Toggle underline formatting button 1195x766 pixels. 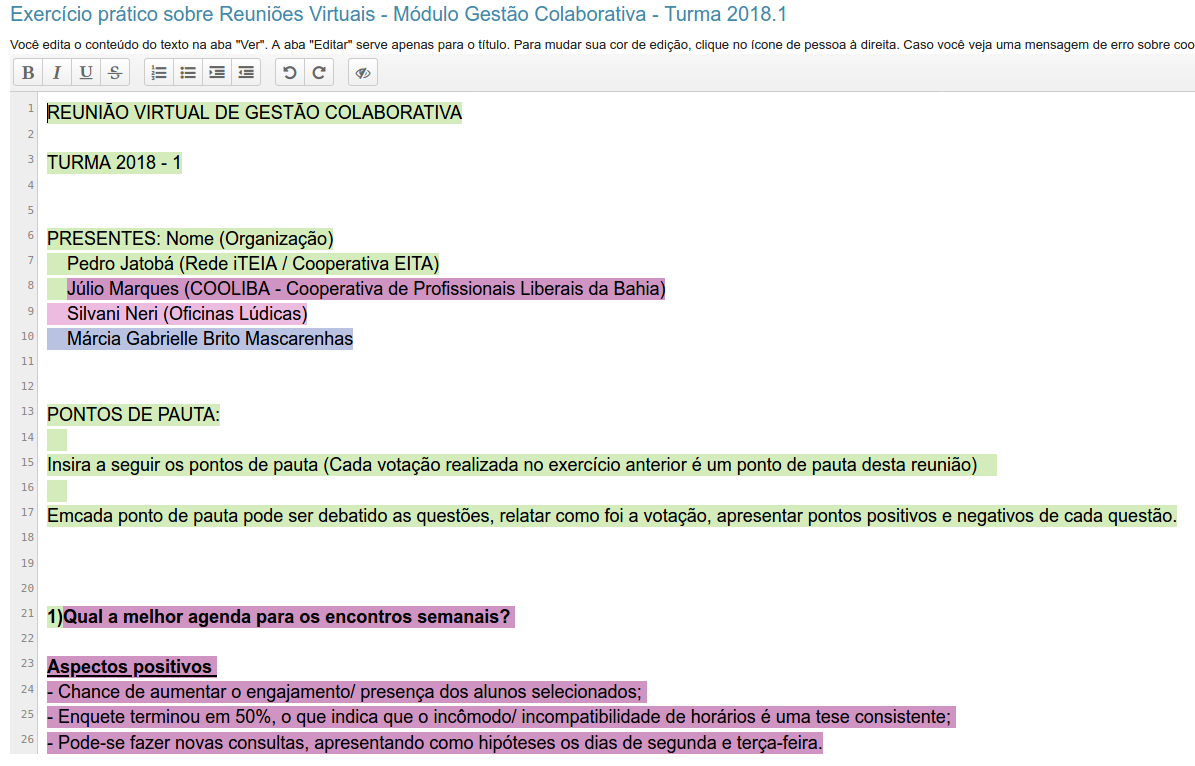coord(86,72)
